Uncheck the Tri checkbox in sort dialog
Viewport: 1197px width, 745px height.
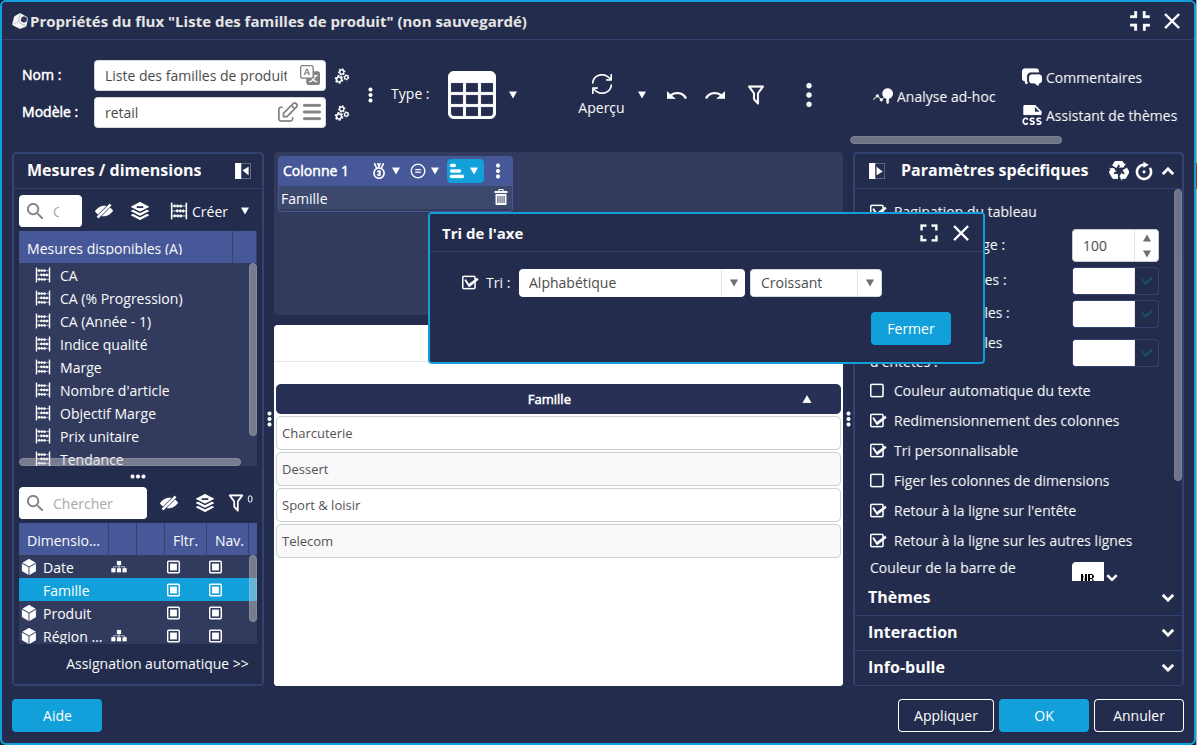click(469, 283)
